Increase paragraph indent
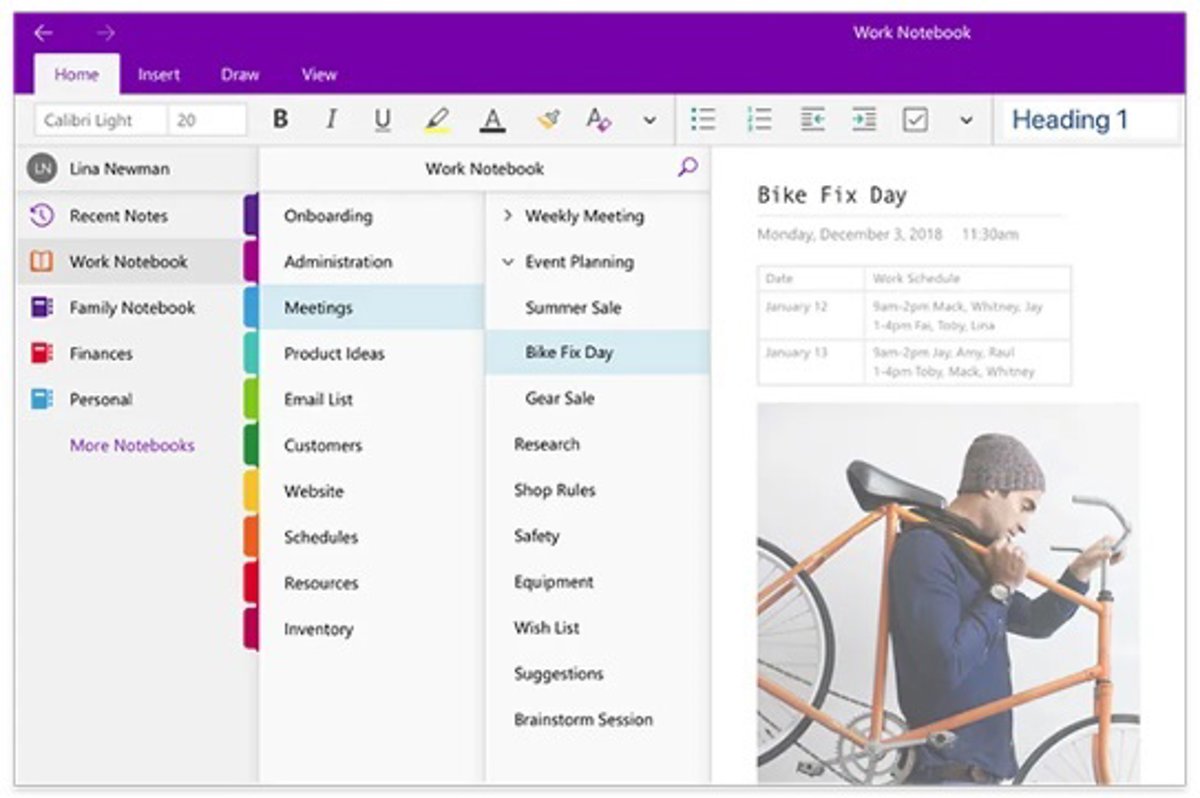 click(863, 120)
